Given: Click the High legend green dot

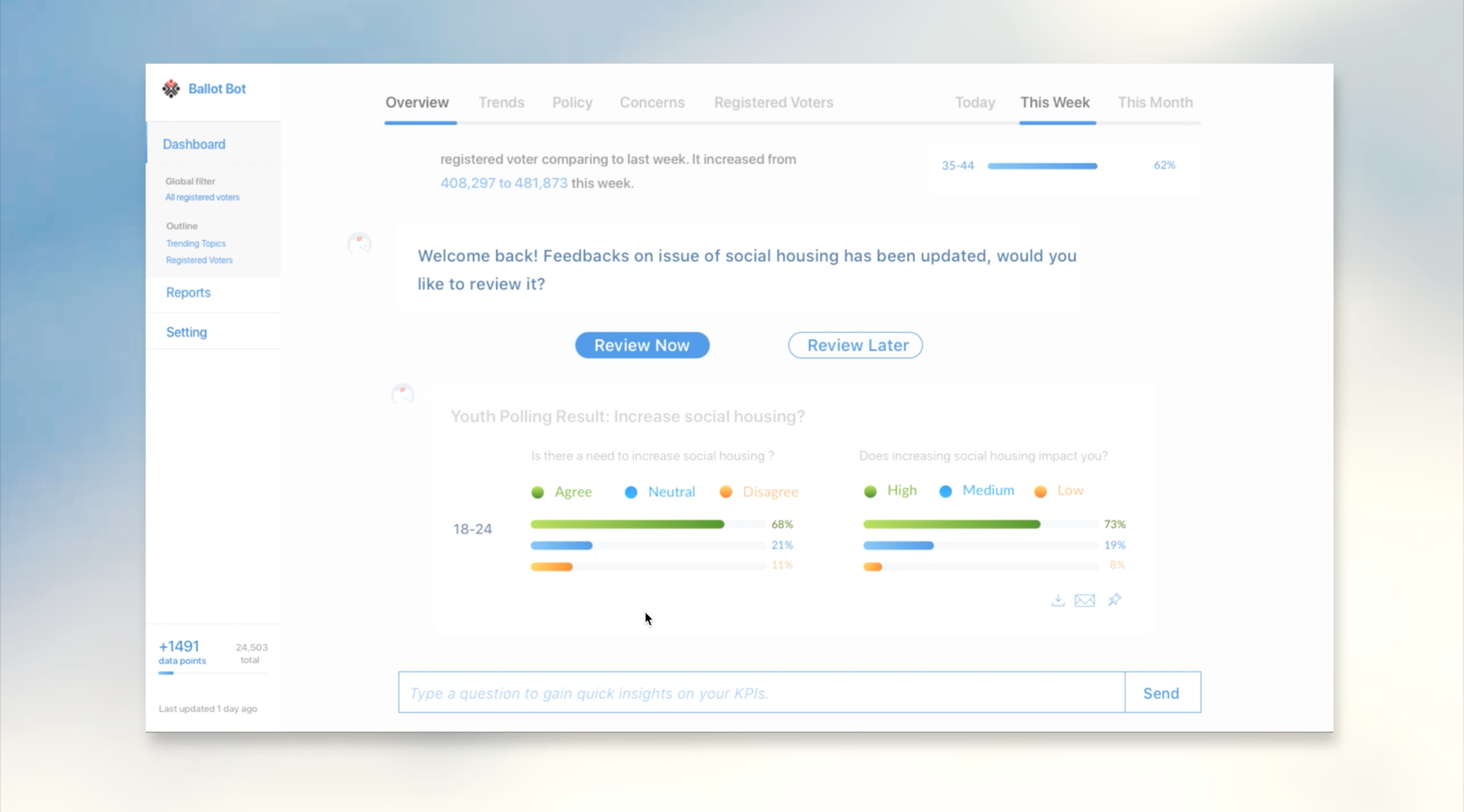Looking at the screenshot, I should click(870, 491).
